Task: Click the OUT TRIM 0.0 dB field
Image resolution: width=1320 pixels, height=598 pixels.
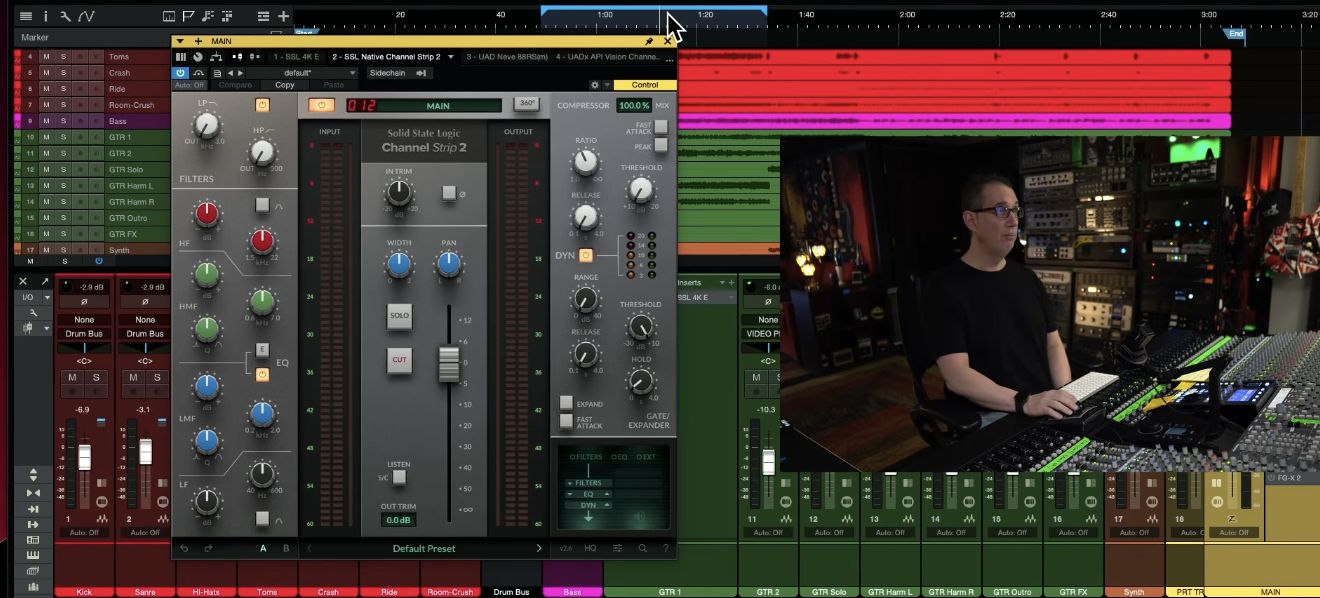Action: pos(399,520)
